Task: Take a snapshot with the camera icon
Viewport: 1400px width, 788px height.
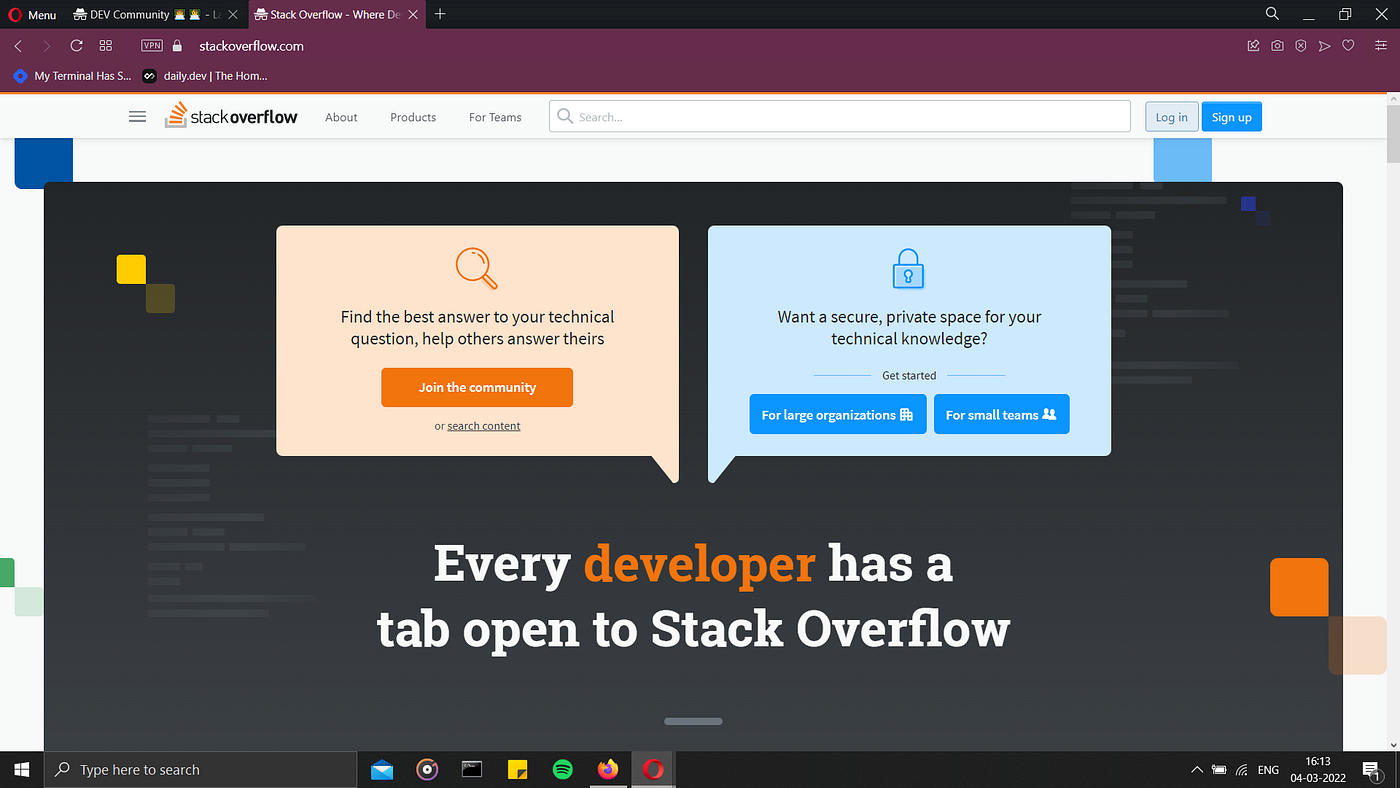Action: [1277, 46]
